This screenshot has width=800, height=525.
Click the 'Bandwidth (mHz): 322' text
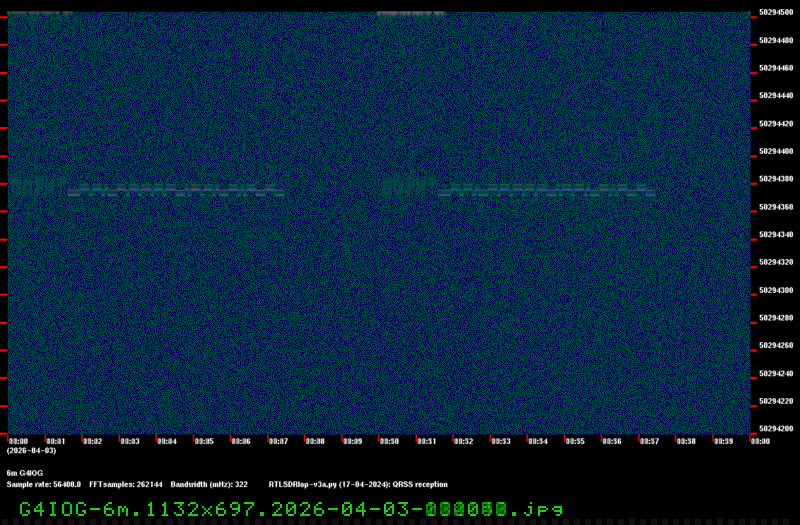point(209,484)
